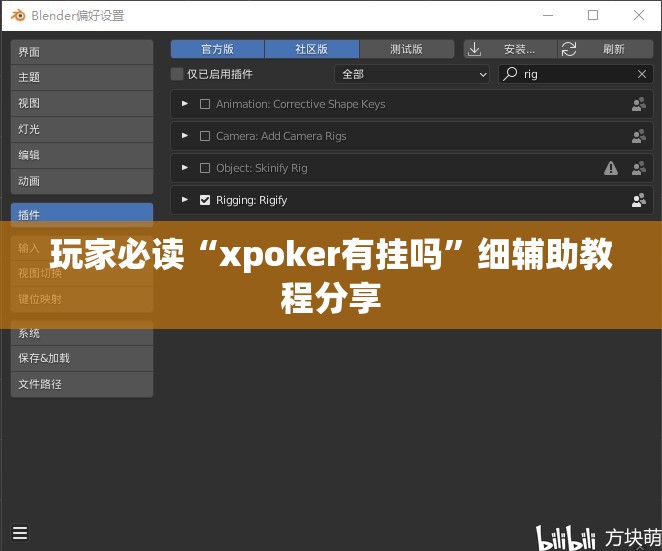Open the 文件路径 preferences section

coord(82,384)
